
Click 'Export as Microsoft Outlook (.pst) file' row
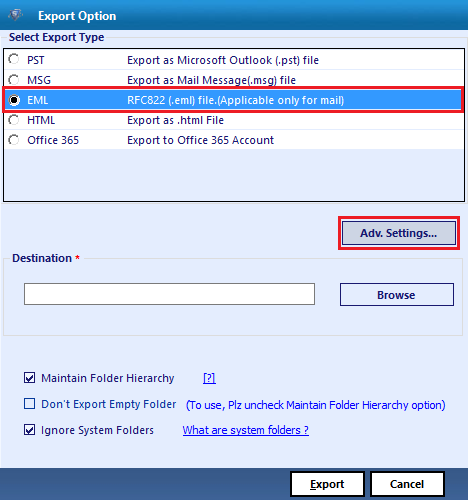[x=234, y=60]
